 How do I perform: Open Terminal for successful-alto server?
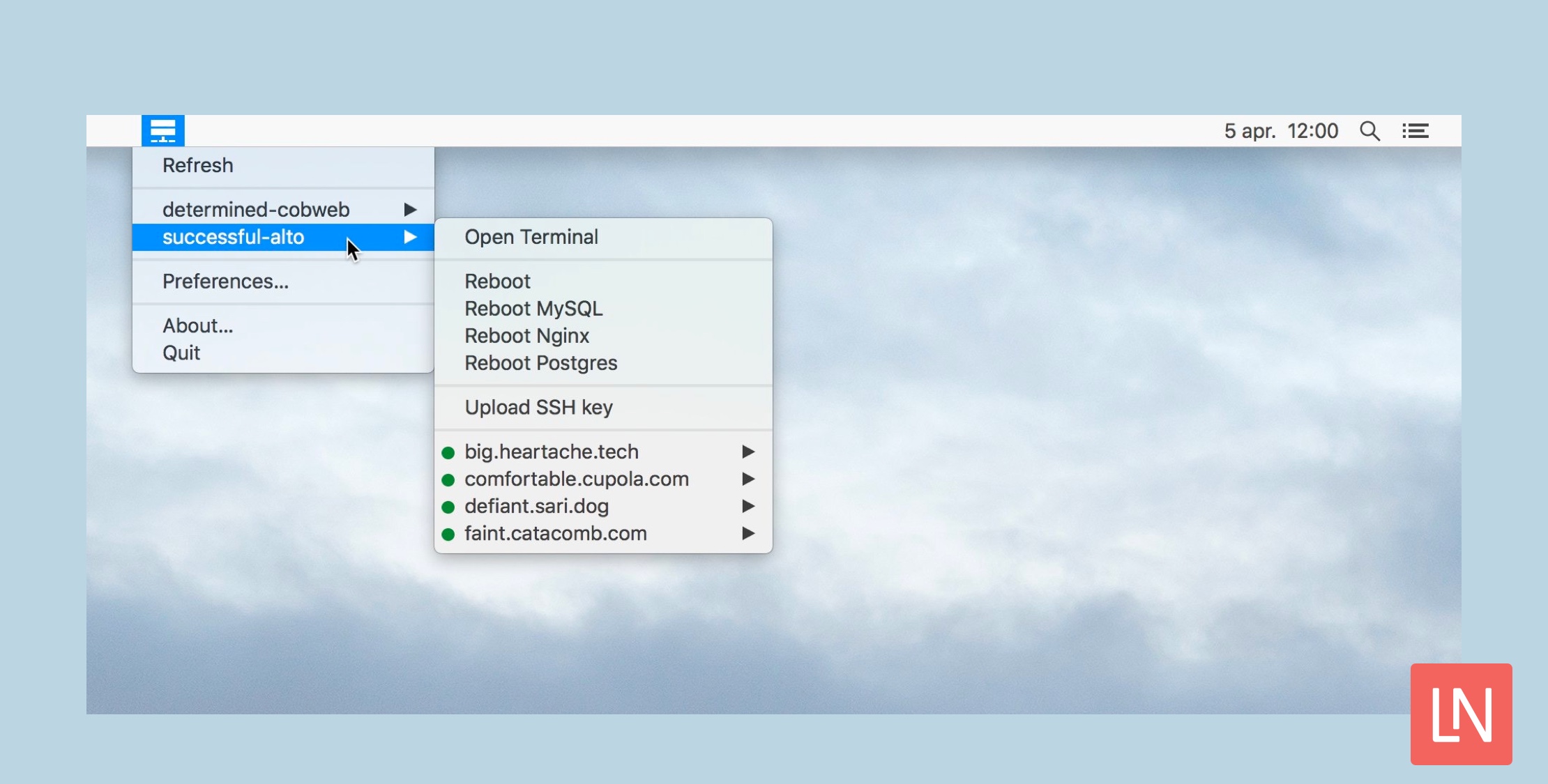(x=531, y=237)
